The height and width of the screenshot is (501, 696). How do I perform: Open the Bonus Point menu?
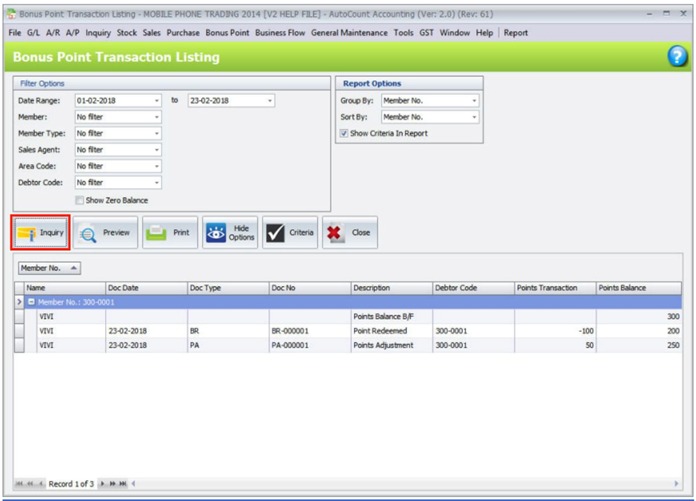(228, 33)
